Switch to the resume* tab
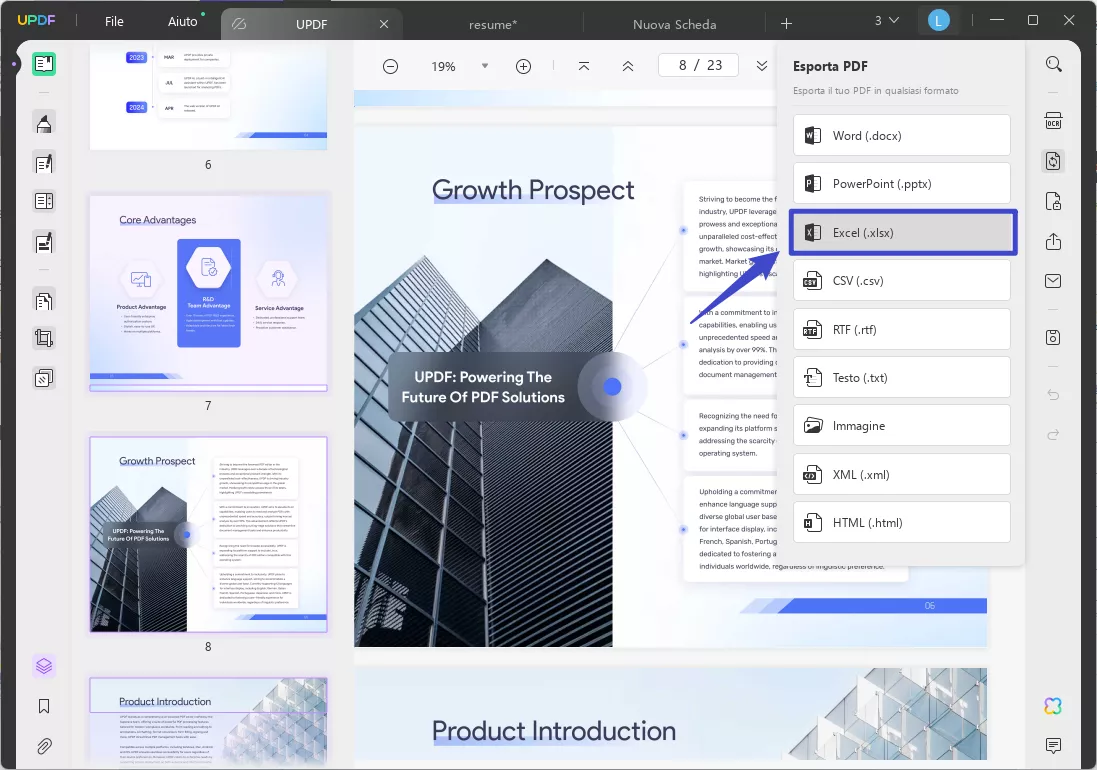This screenshot has width=1097, height=770. tap(493, 24)
